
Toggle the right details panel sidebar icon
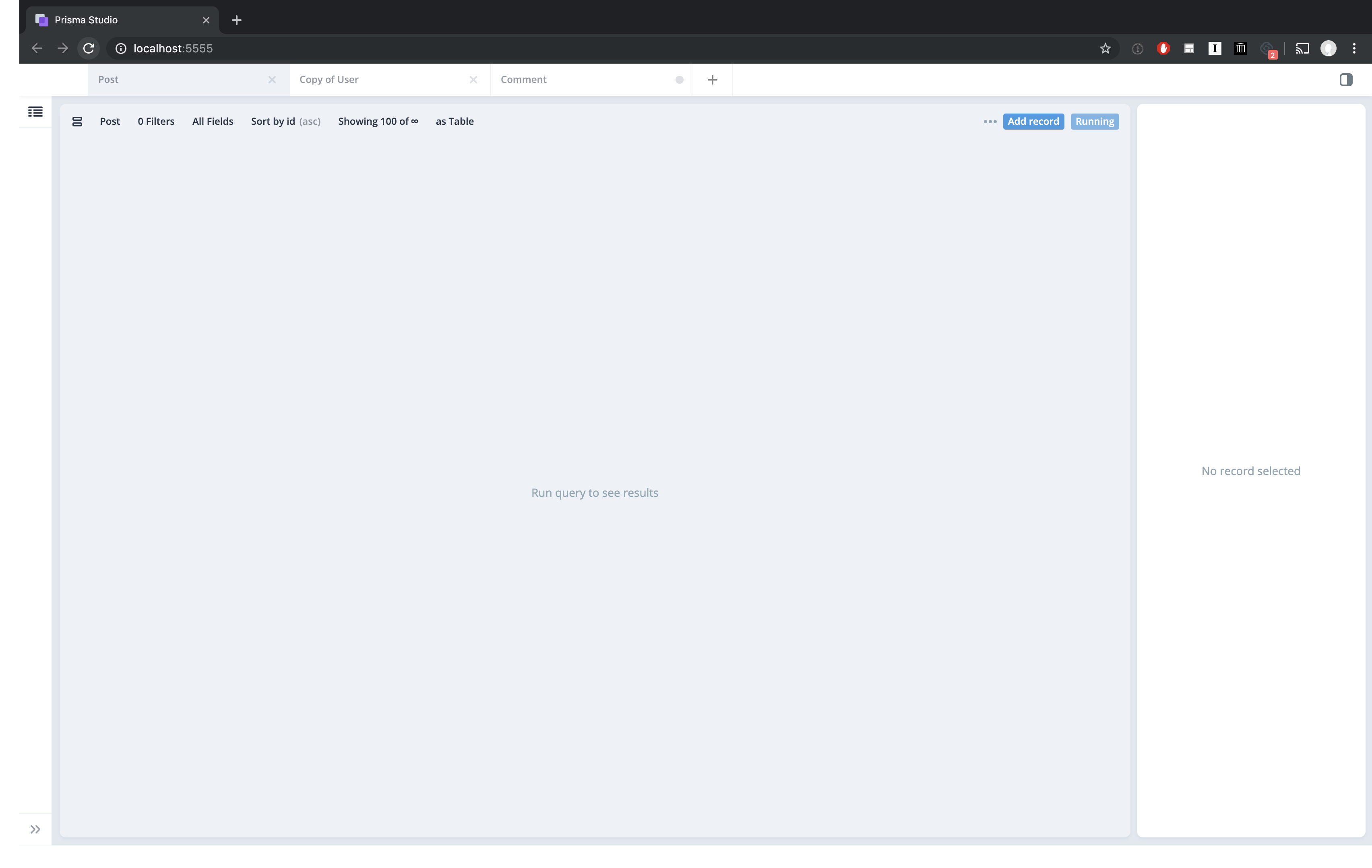1346,80
